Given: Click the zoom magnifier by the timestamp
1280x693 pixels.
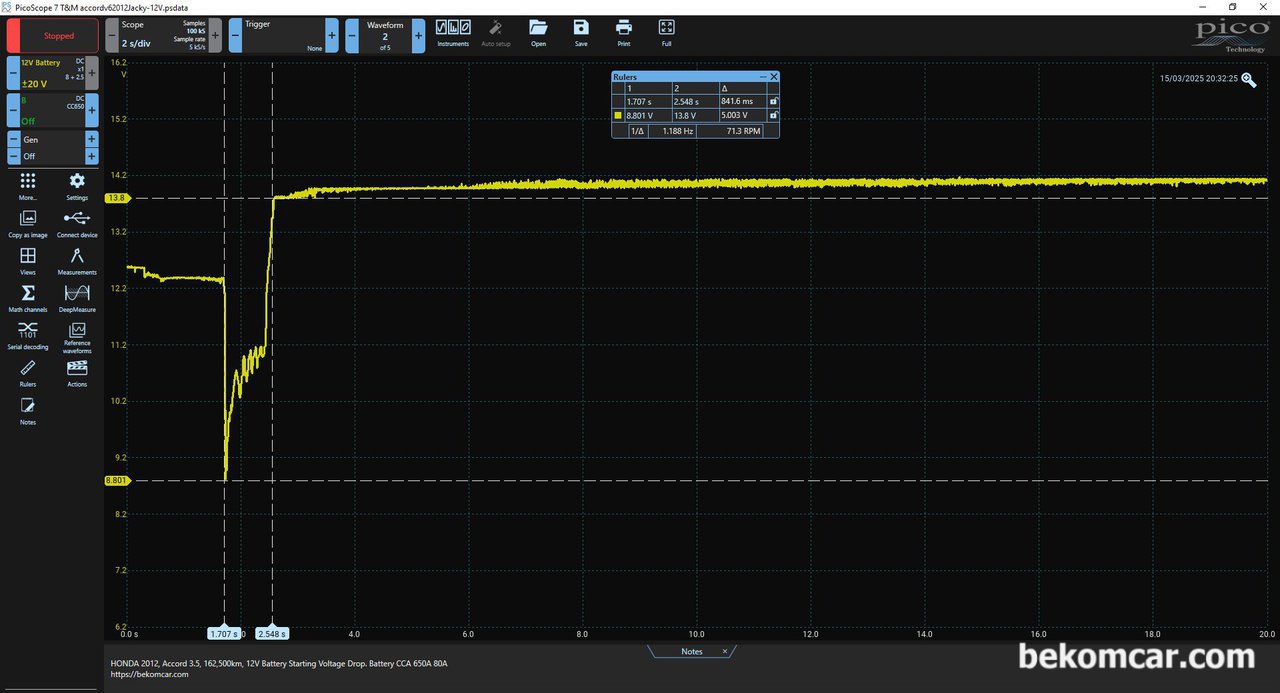Looking at the screenshot, I should (1249, 80).
